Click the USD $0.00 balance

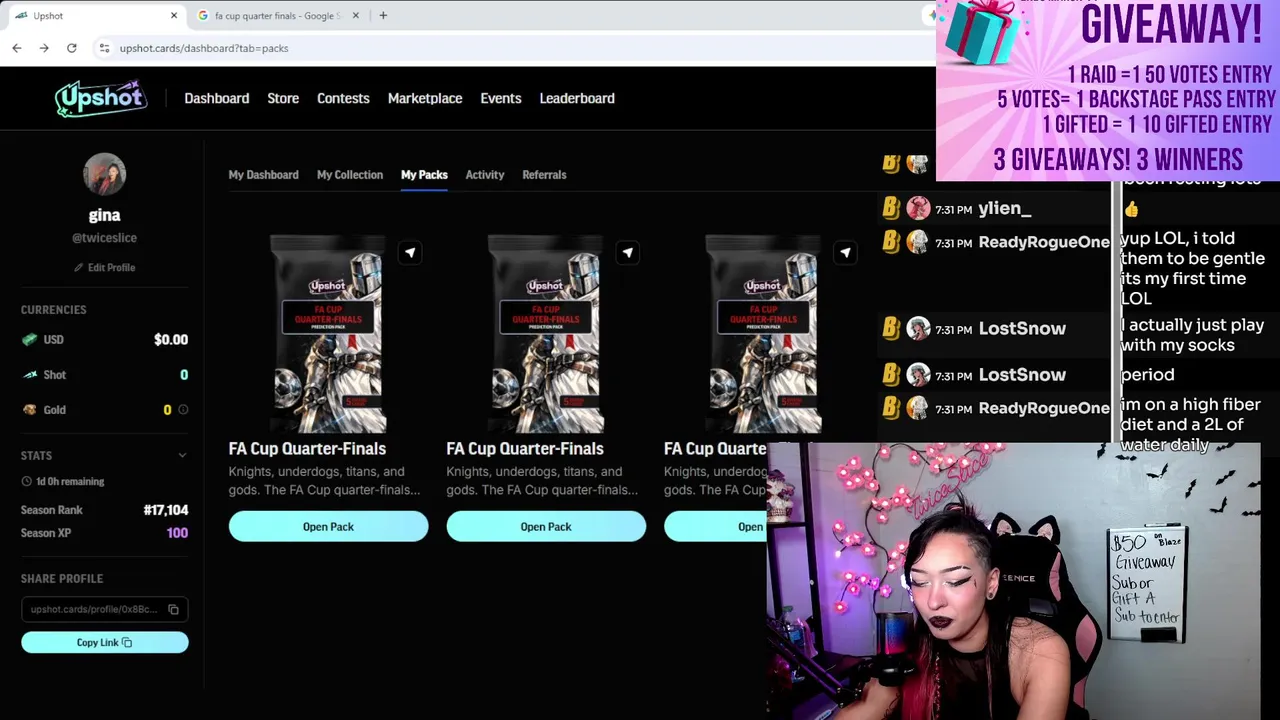point(171,339)
